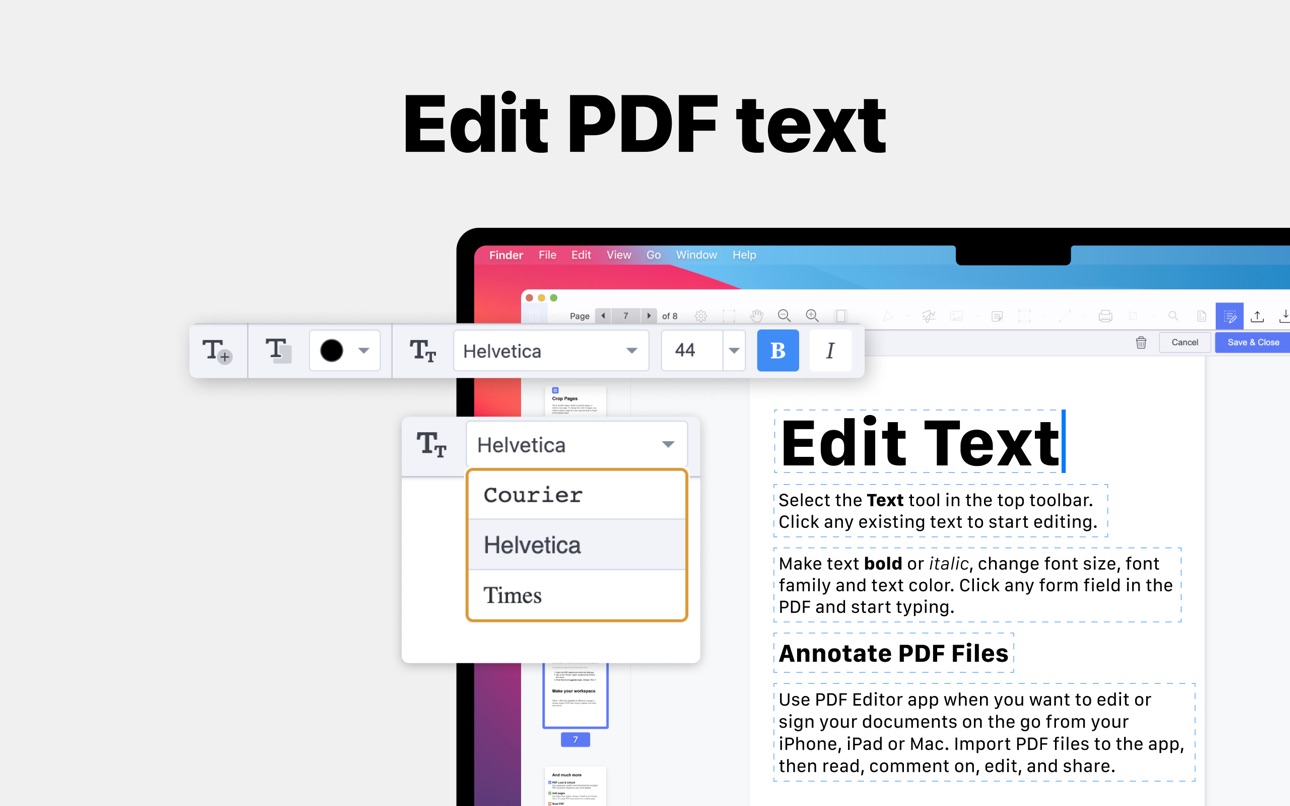Go to the next page using the right arrow

pos(649,316)
